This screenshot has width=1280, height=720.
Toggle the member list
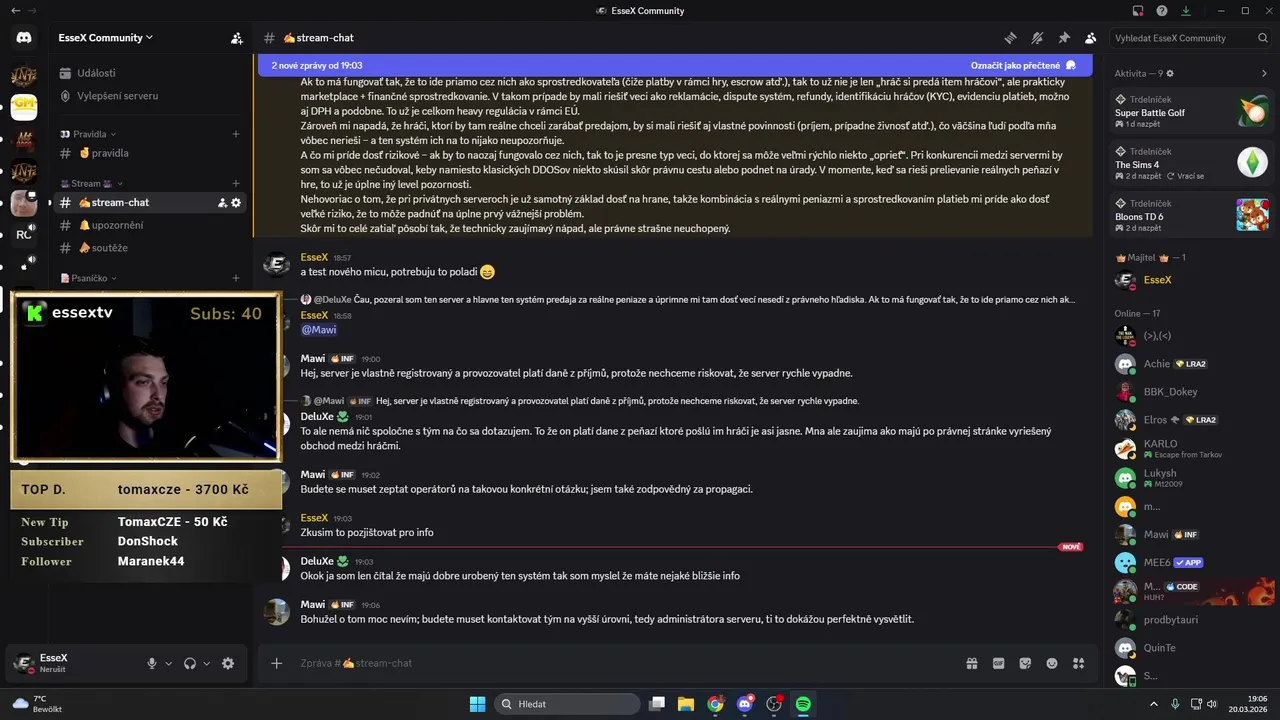click(1090, 38)
